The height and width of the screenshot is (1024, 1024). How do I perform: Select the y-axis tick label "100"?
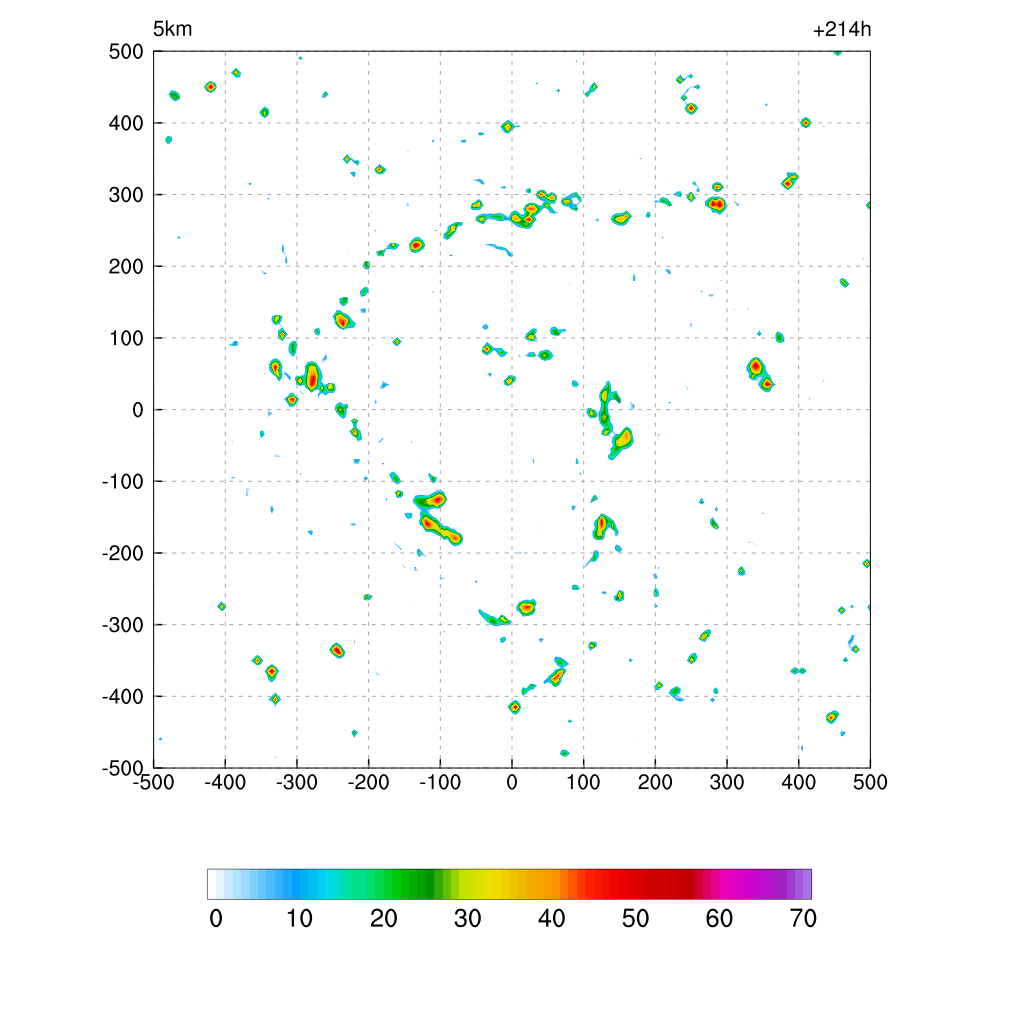[x=126, y=338]
